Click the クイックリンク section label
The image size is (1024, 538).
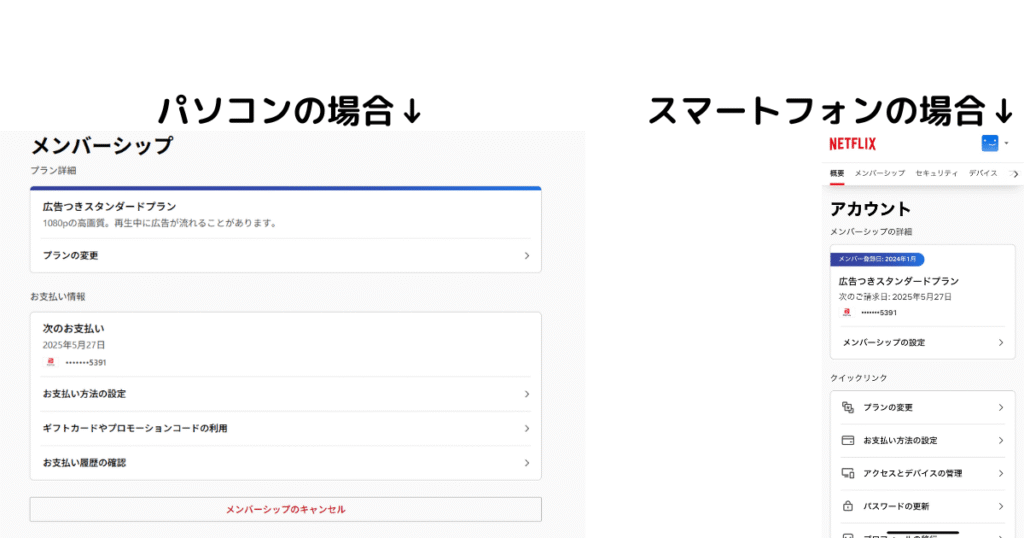pos(858,378)
